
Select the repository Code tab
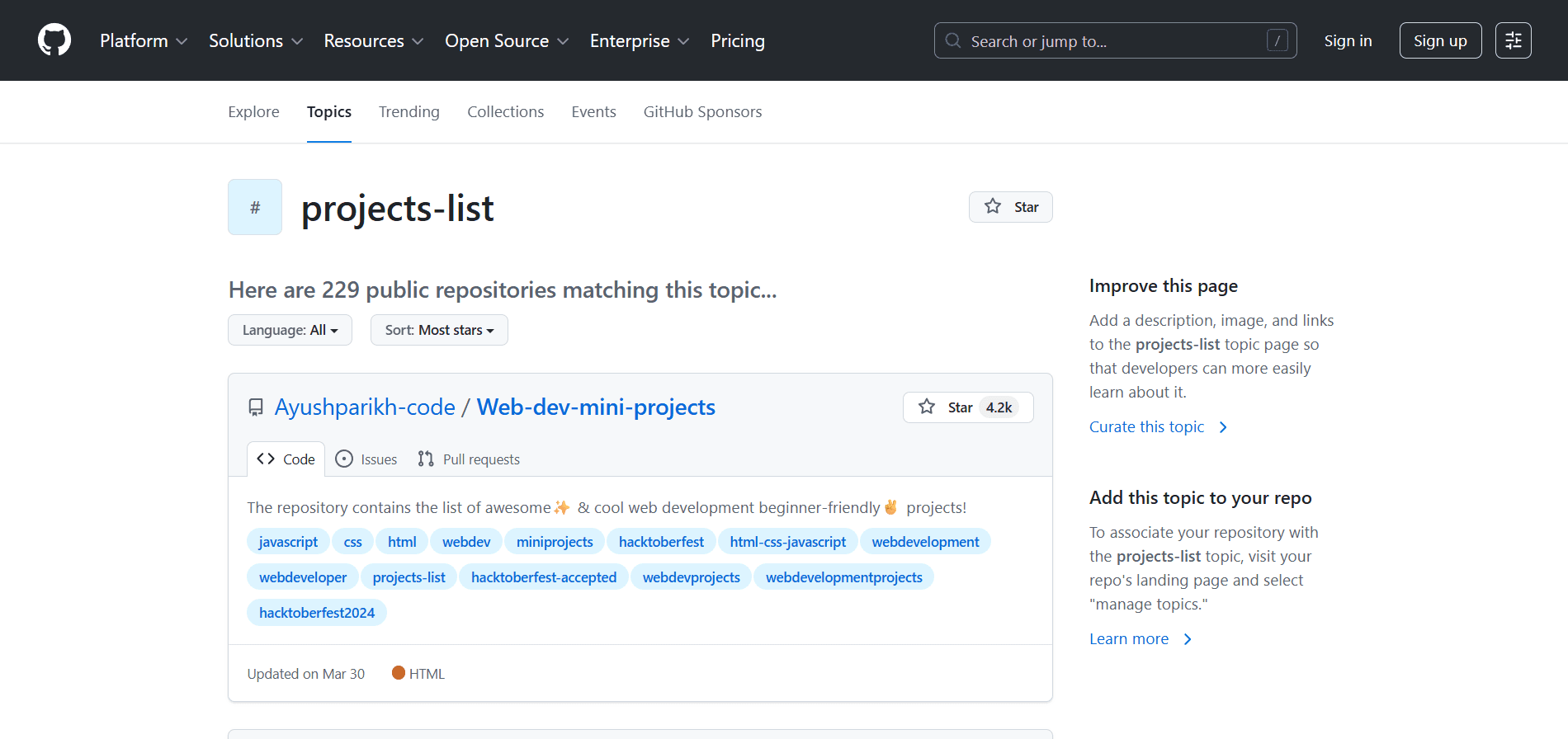pos(286,459)
